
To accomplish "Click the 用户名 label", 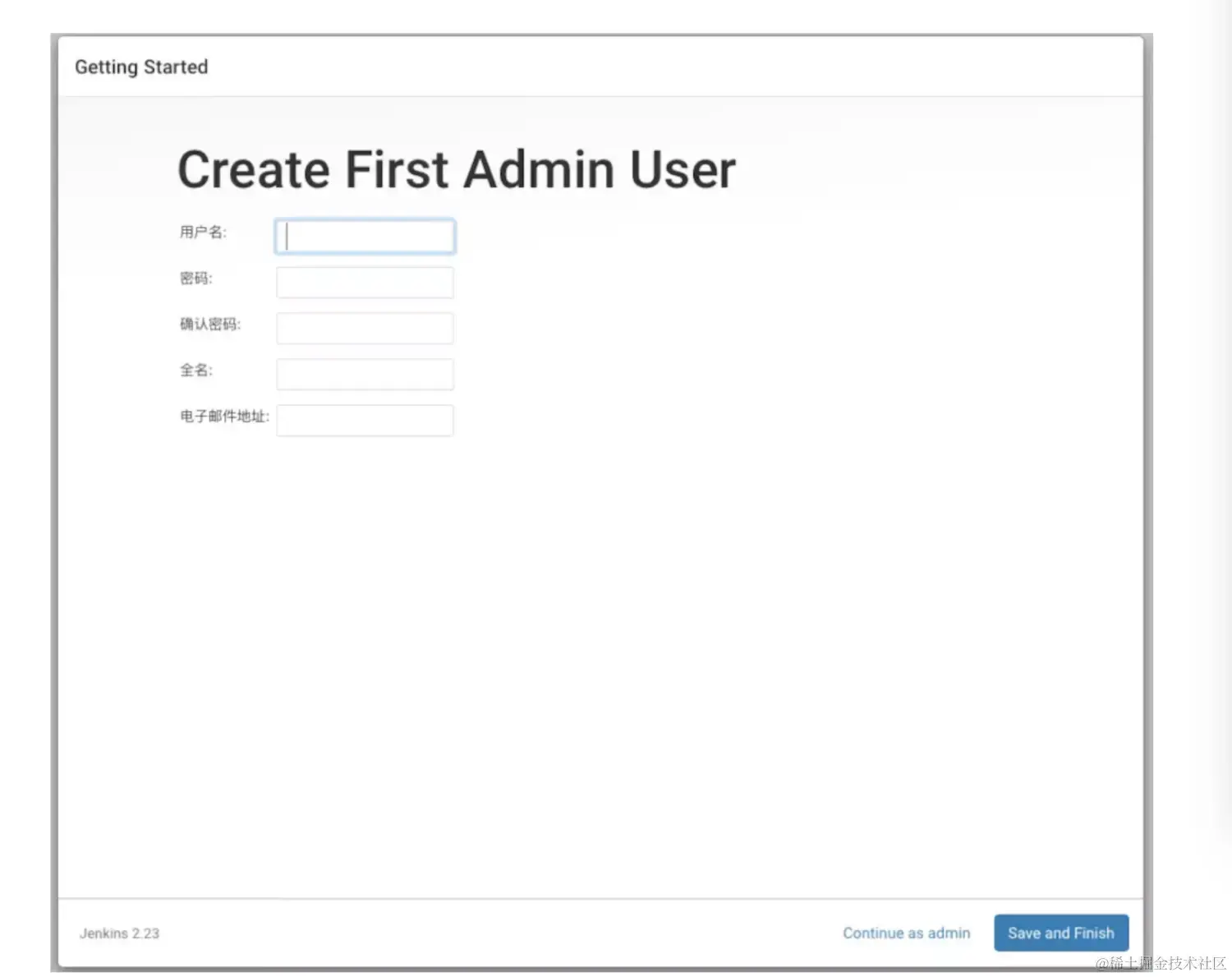I will tap(203, 232).
